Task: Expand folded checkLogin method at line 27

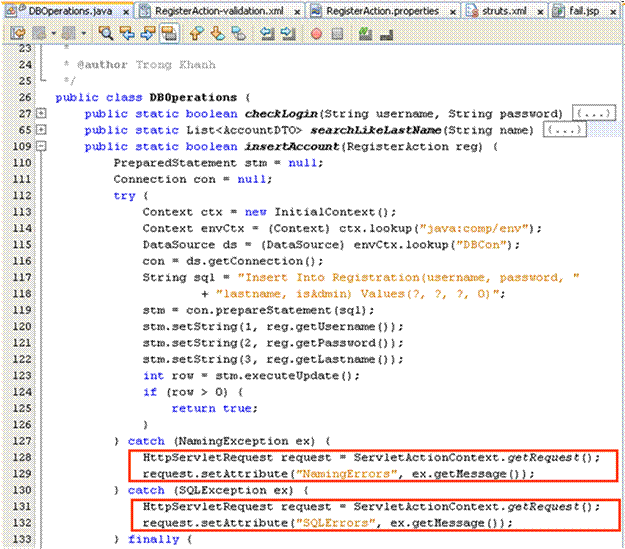Action: coord(41,114)
